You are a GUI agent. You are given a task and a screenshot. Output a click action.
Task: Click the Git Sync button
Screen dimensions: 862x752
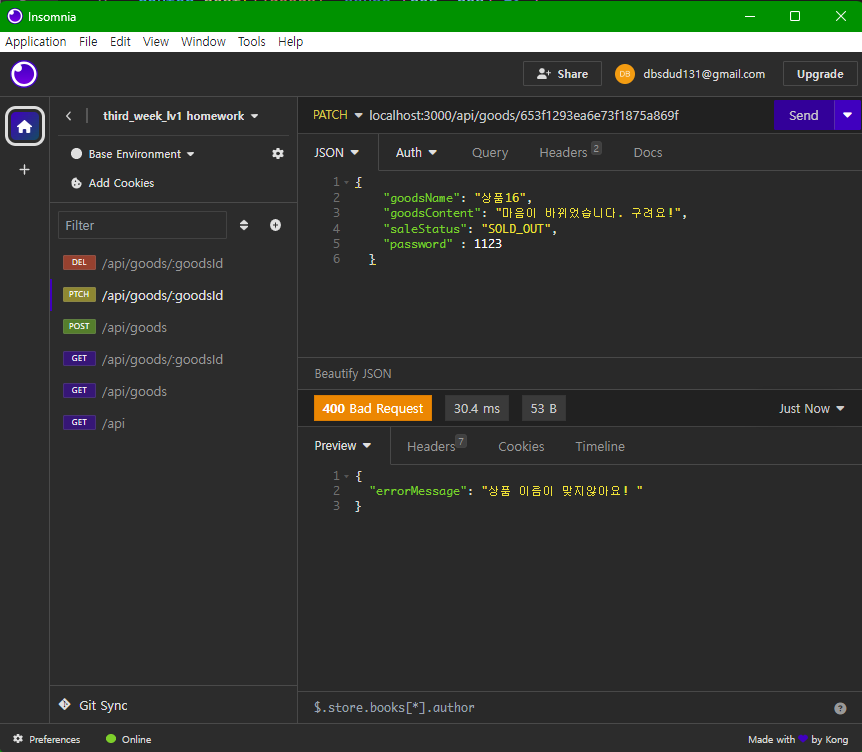[x=93, y=705]
